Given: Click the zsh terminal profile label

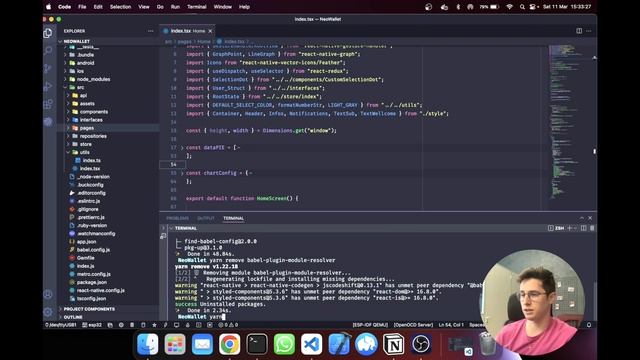Looking at the screenshot, I should (x=557, y=228).
